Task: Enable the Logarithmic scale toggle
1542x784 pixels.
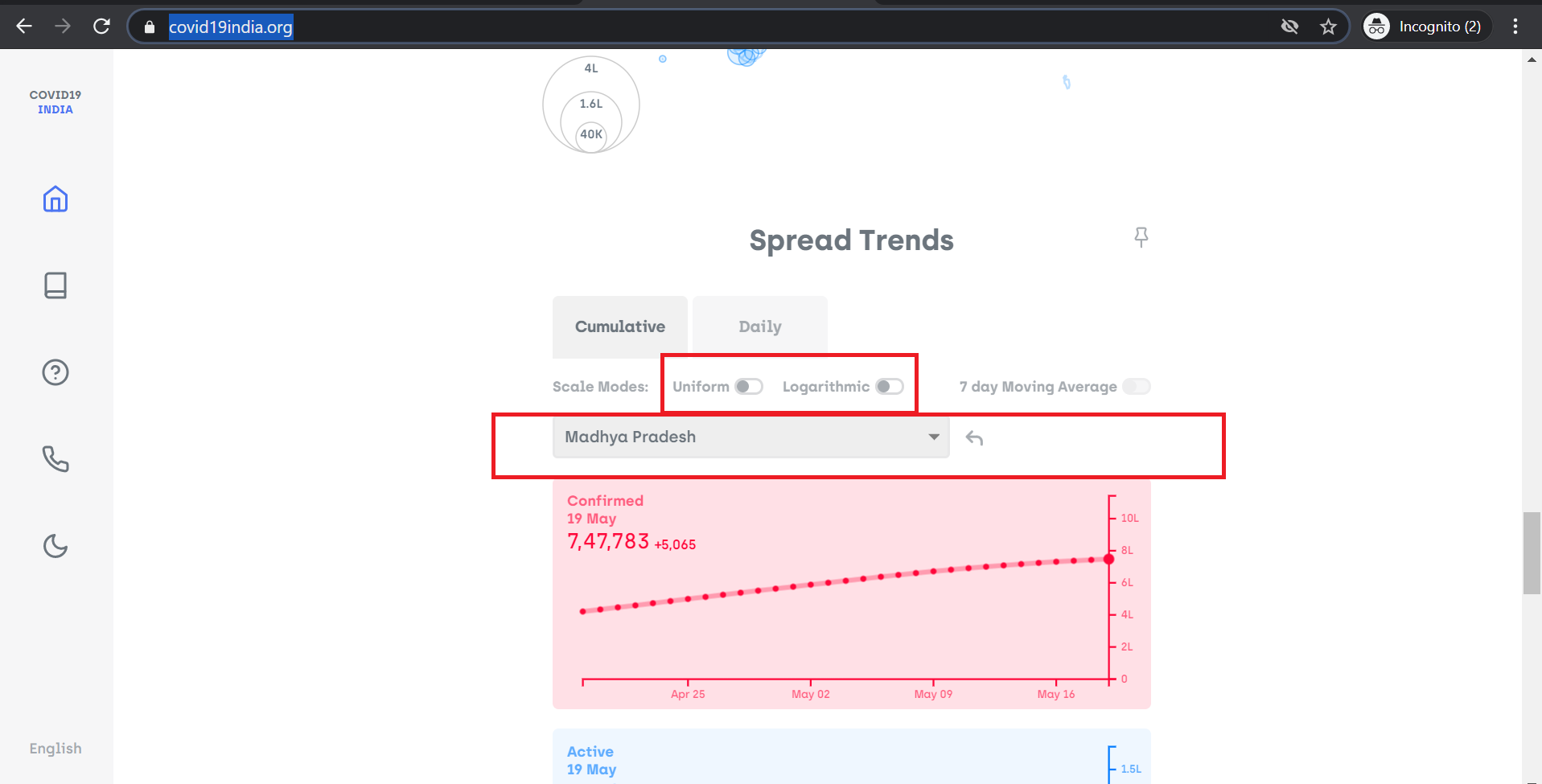Action: coord(890,387)
